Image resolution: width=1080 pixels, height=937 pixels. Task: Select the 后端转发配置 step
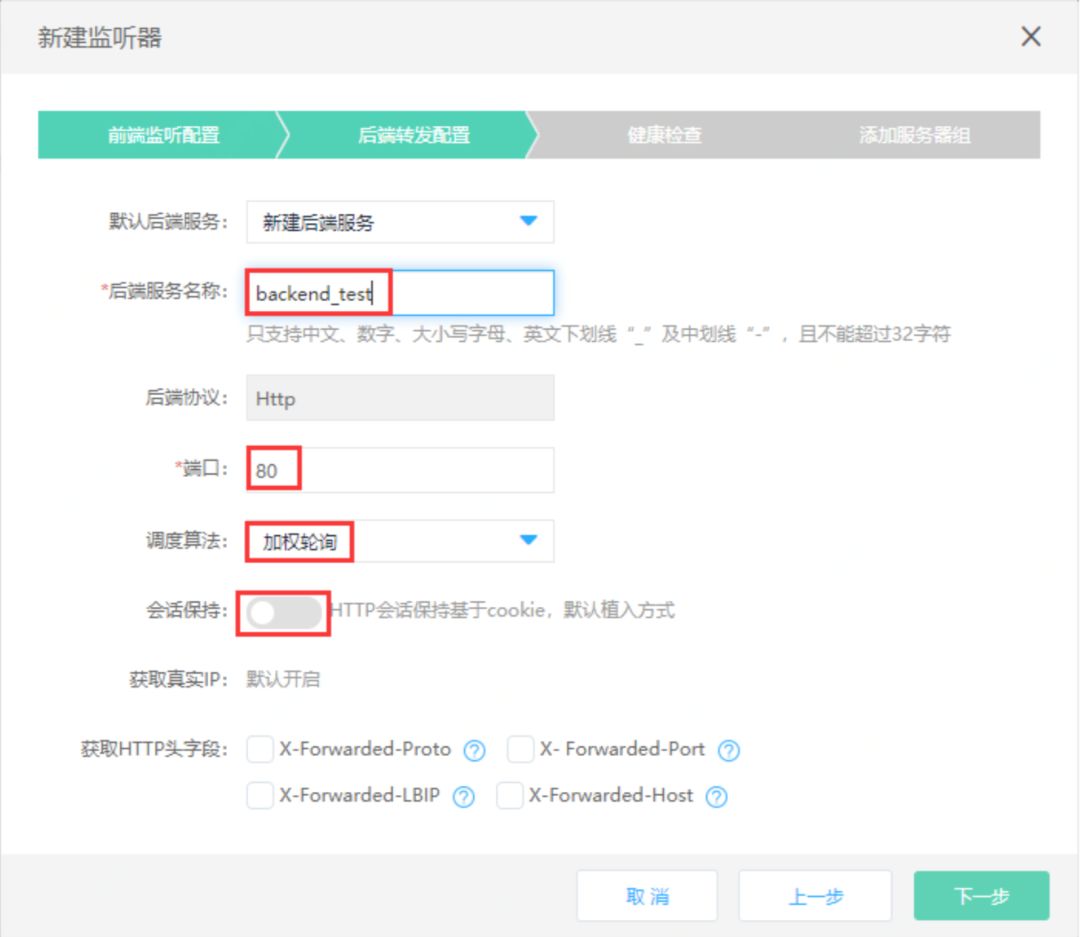(413, 134)
